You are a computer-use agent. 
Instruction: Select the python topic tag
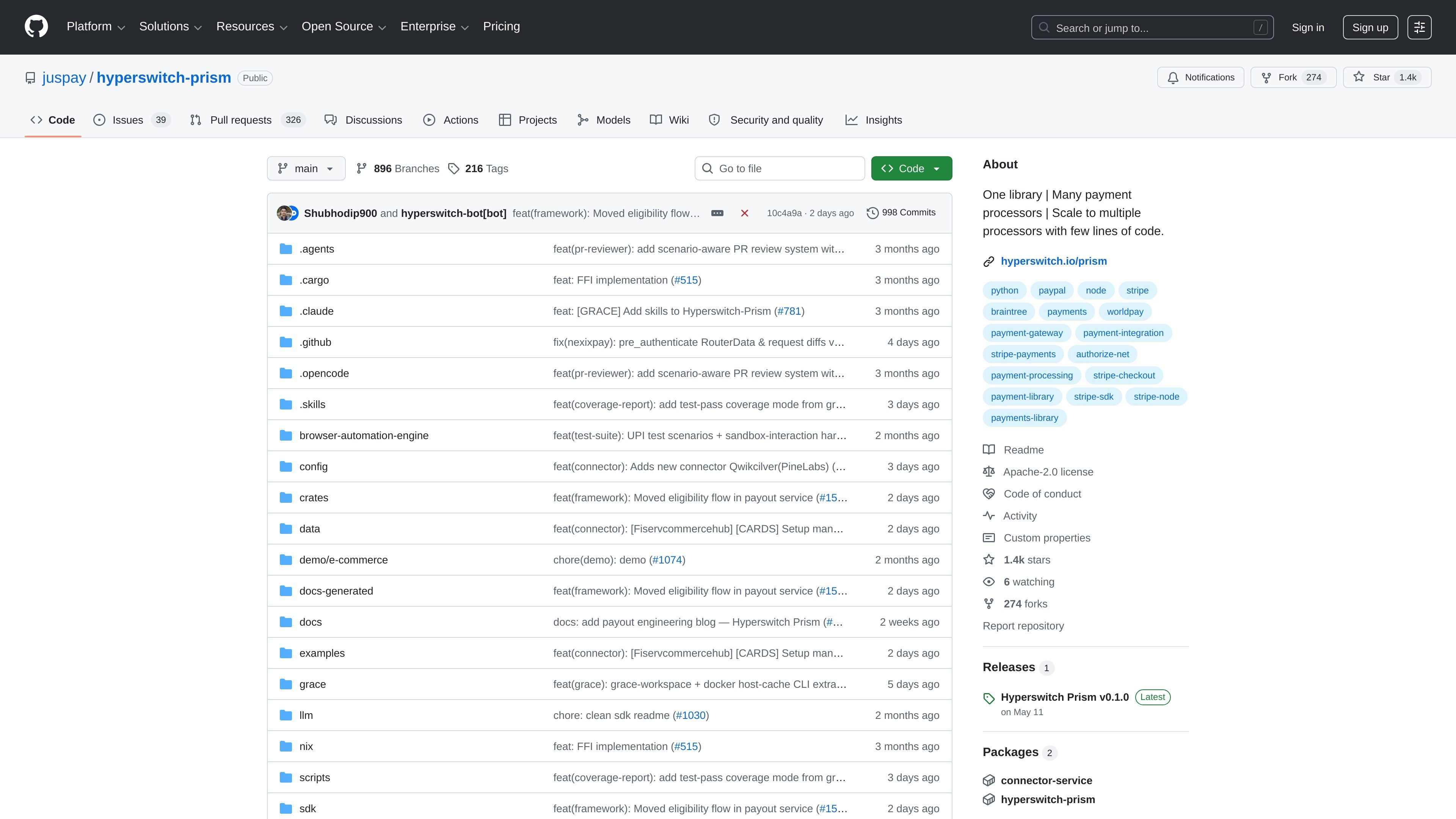click(1004, 290)
